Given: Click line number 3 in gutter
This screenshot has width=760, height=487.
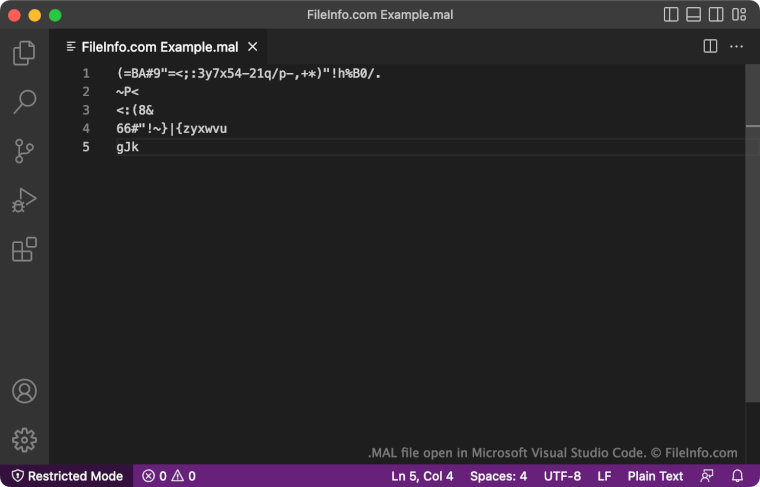Looking at the screenshot, I should 86,110.
